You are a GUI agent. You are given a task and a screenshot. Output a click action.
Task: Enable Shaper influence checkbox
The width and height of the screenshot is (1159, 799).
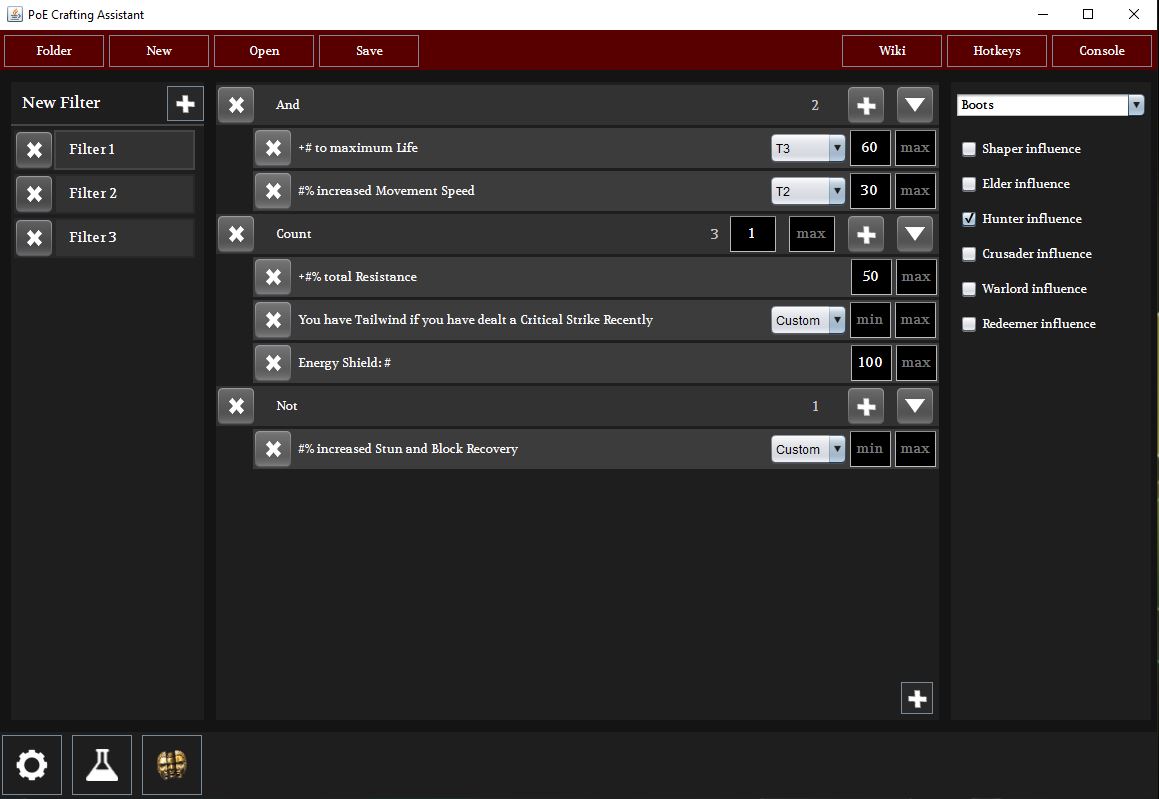coord(969,149)
